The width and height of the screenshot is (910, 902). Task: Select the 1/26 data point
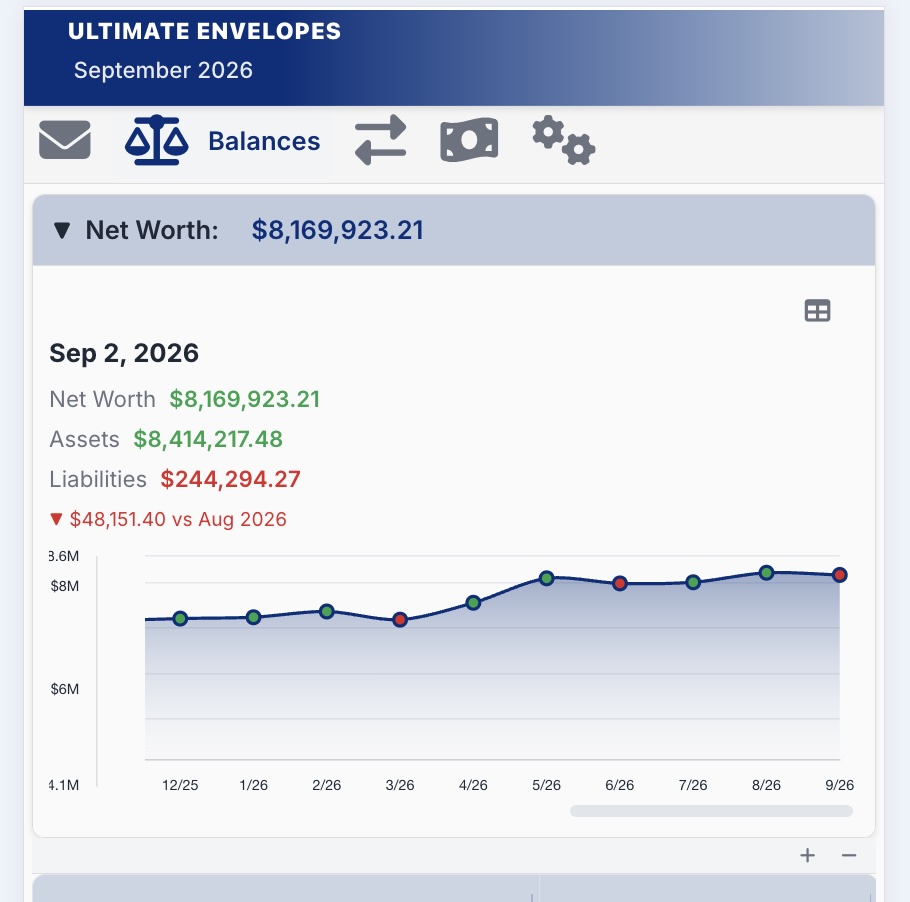click(254, 618)
